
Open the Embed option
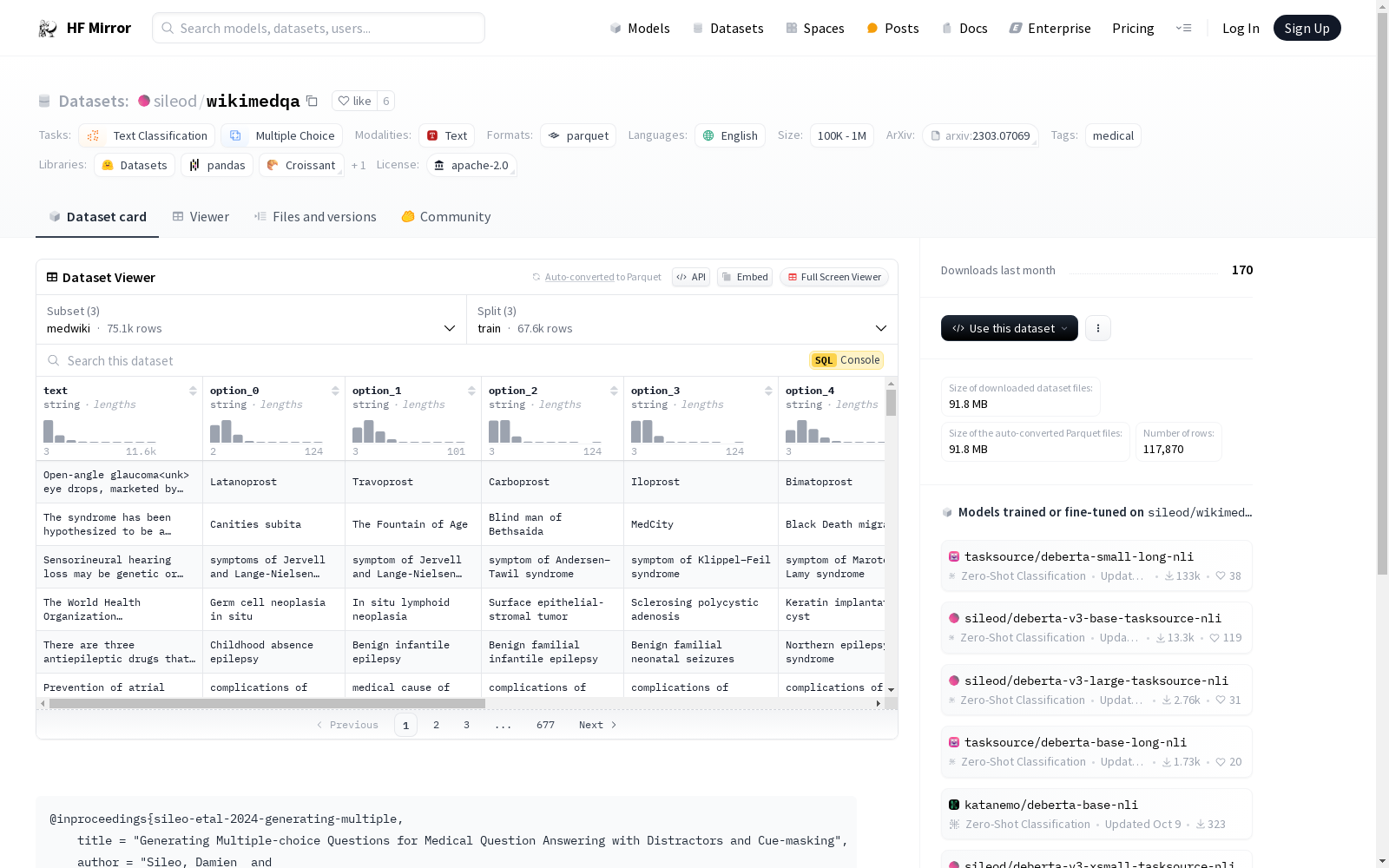[x=745, y=277]
